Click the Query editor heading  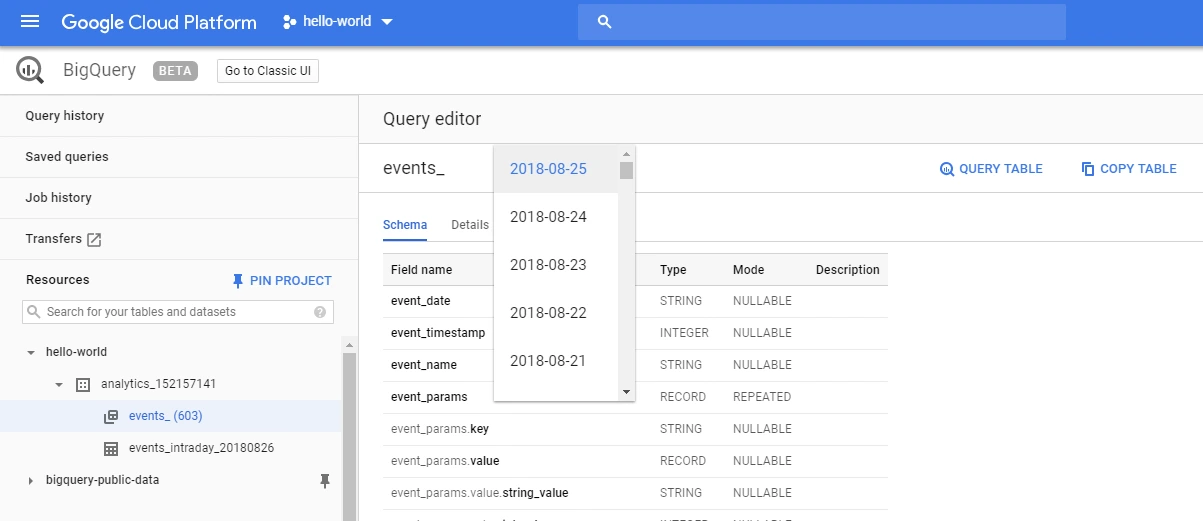pyautogui.click(x=432, y=119)
